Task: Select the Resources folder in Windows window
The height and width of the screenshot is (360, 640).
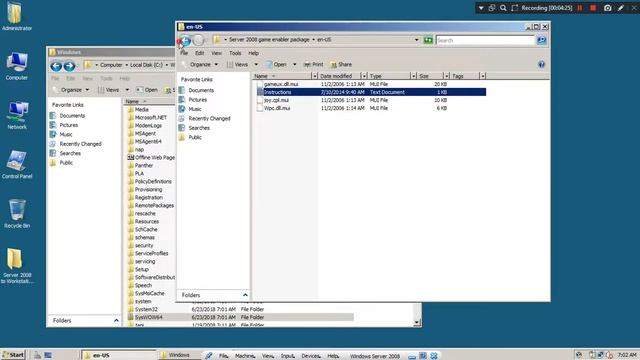Action: pos(147,221)
